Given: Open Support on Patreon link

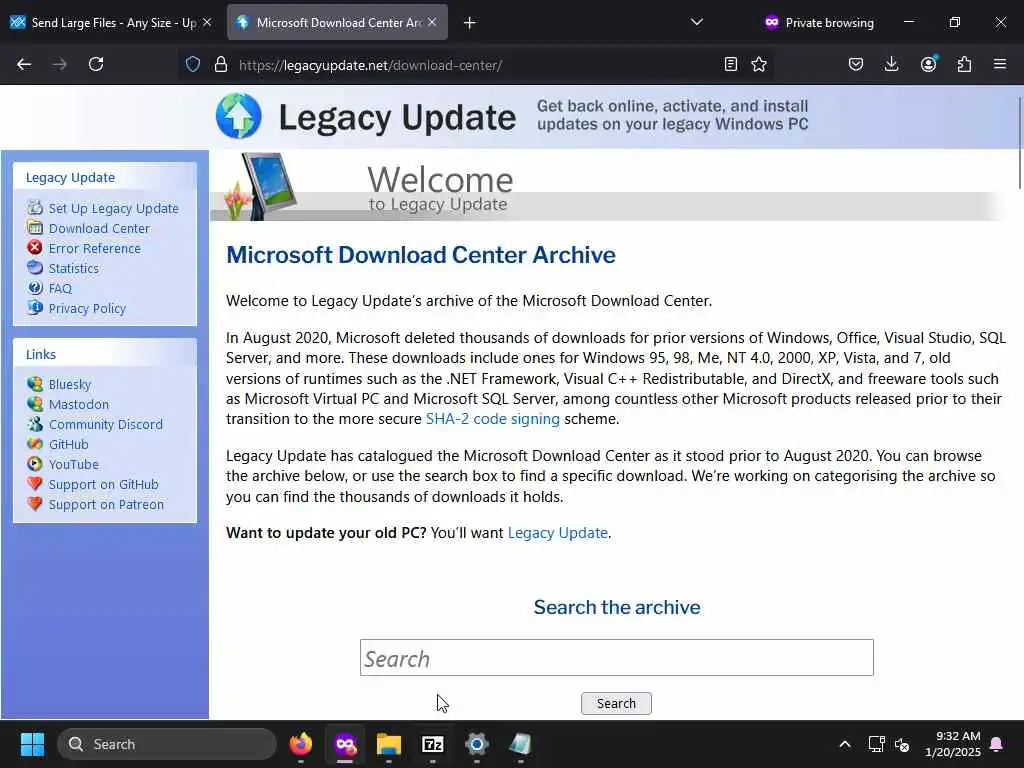Looking at the screenshot, I should [106, 505].
